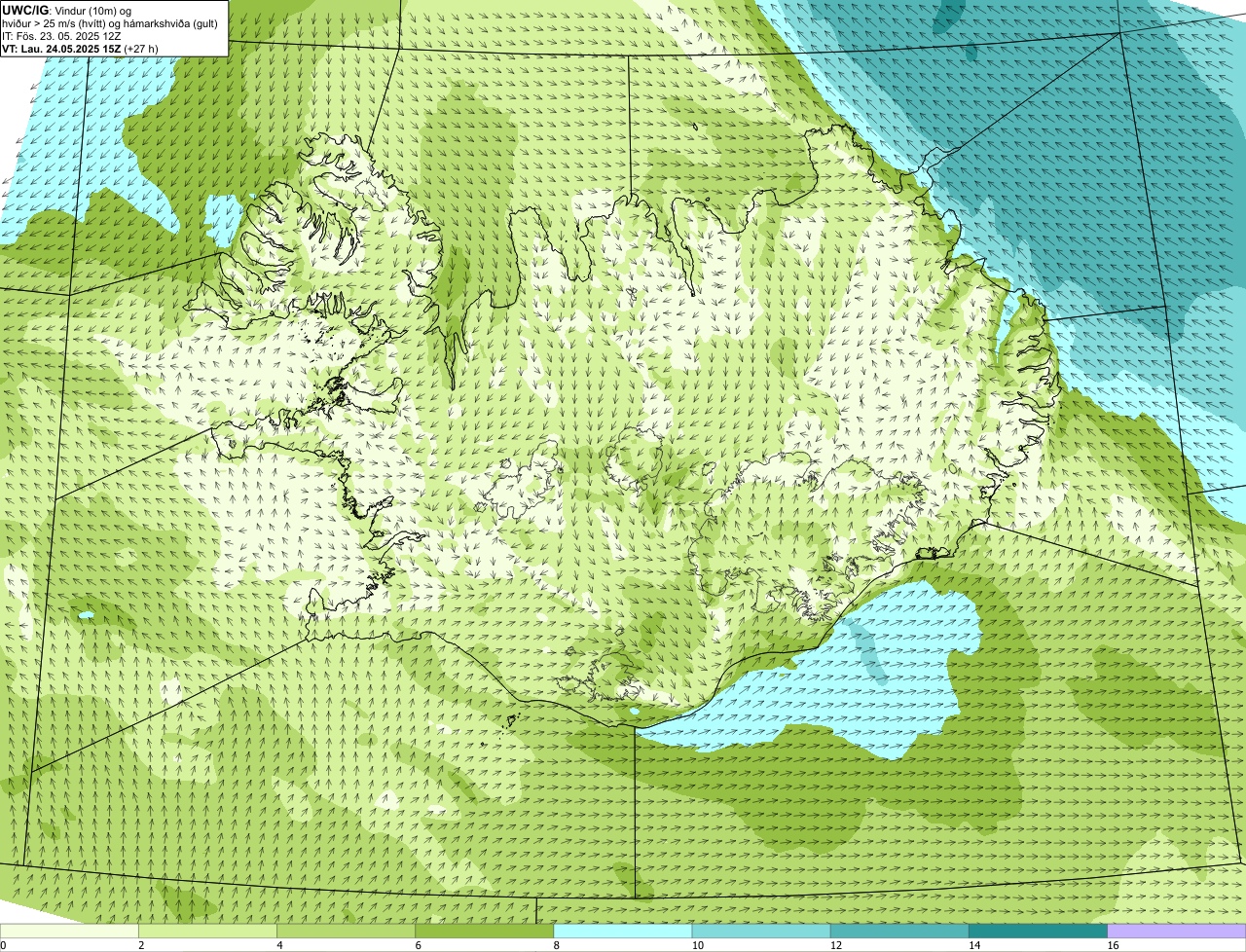Click the legend label '16'
The image size is (1246, 952).
(x=1113, y=945)
